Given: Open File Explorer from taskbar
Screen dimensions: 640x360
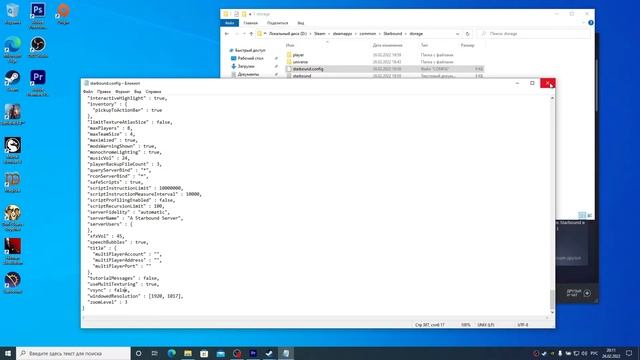Looking at the screenshot, I should pyautogui.click(x=188, y=353).
